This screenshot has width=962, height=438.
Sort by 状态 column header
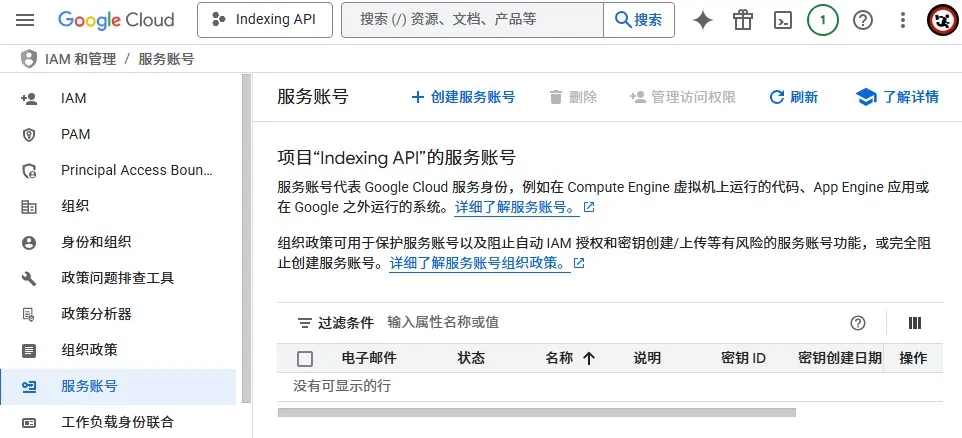click(471, 358)
